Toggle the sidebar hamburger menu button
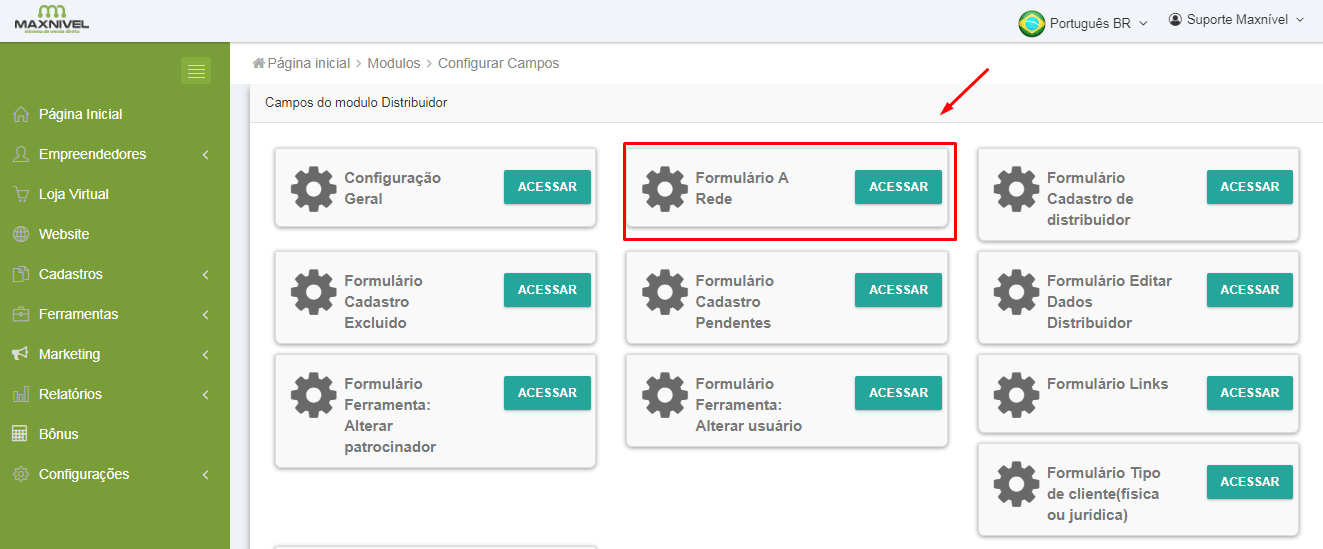The height and width of the screenshot is (549, 1323). pos(196,71)
